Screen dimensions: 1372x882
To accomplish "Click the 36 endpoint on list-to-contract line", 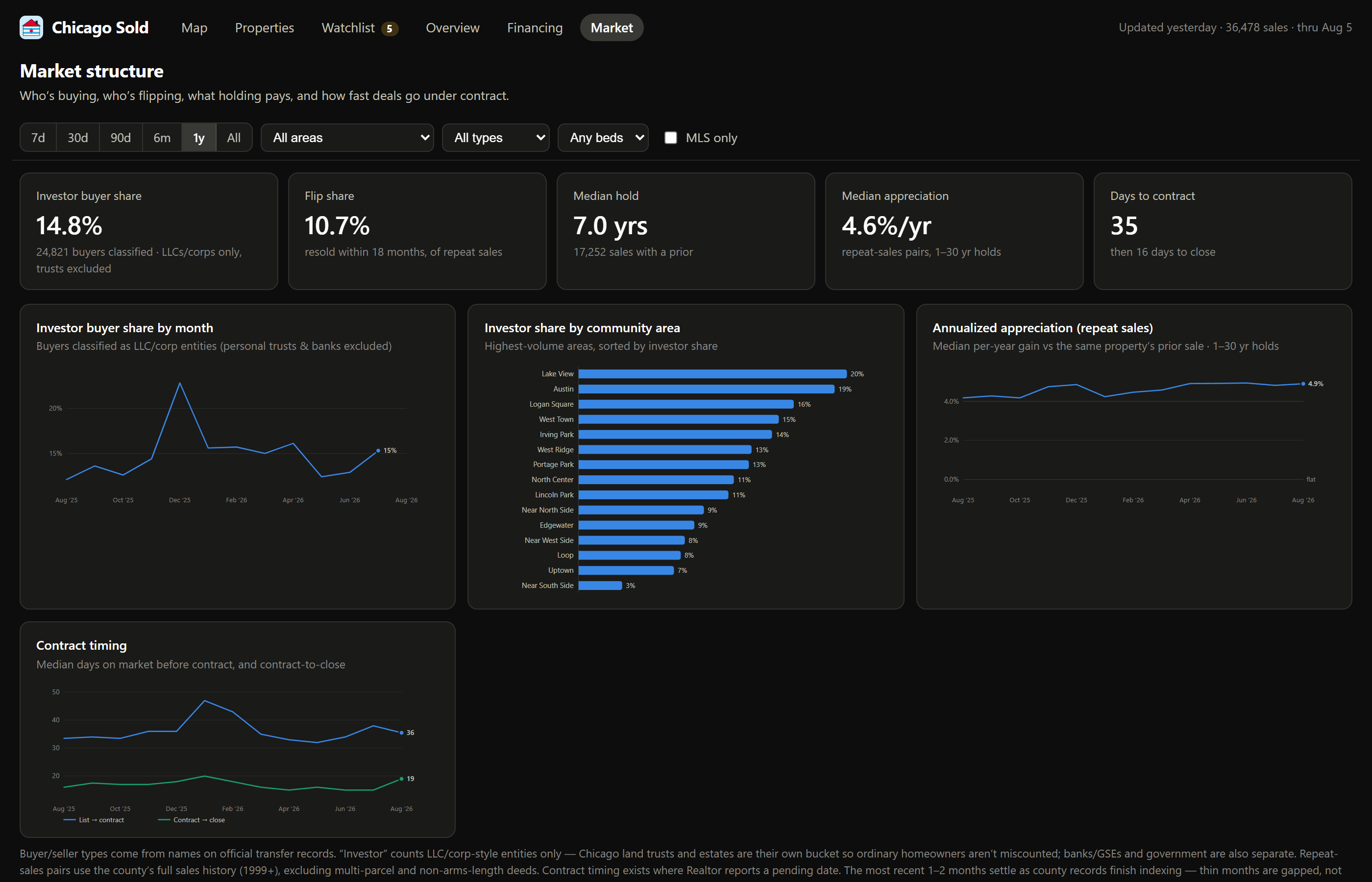I will 401,733.
